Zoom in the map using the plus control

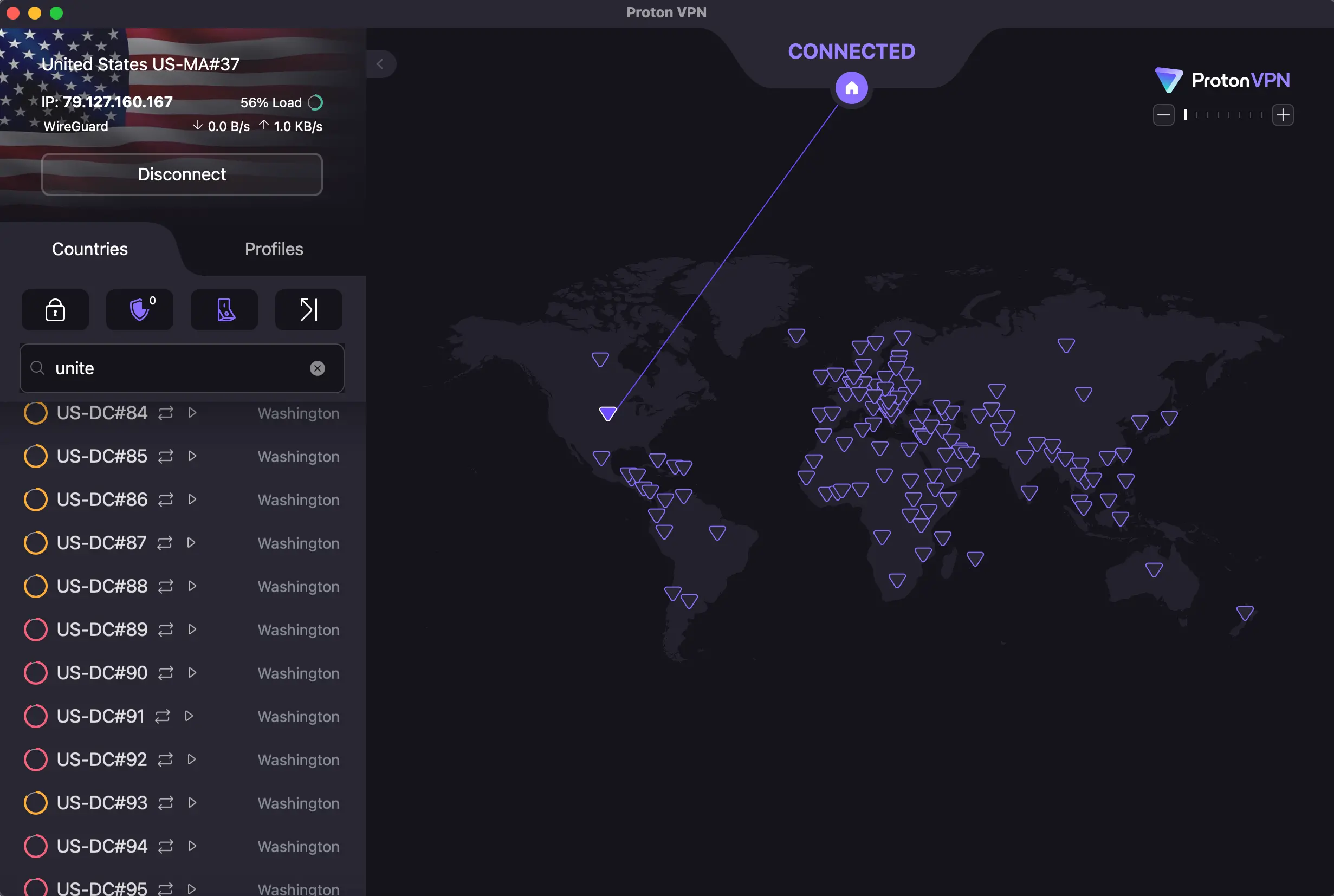[x=1283, y=114]
